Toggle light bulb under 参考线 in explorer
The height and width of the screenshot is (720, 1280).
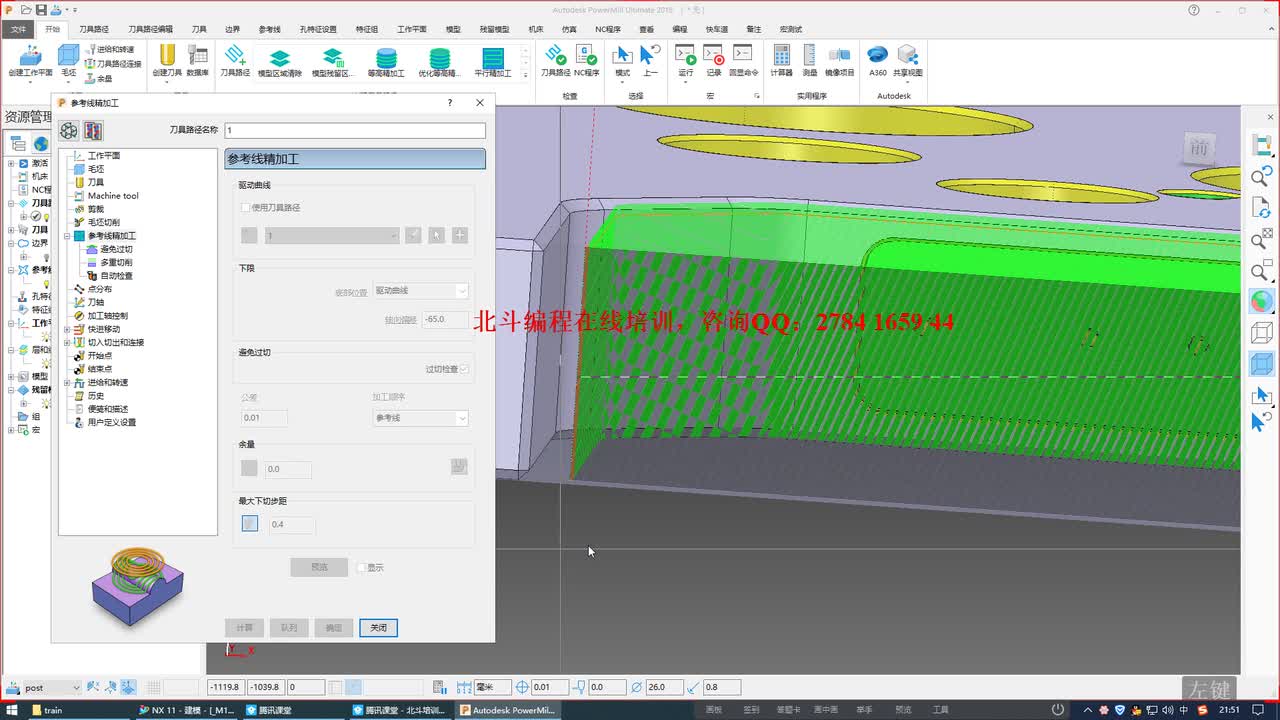click(x=45, y=283)
